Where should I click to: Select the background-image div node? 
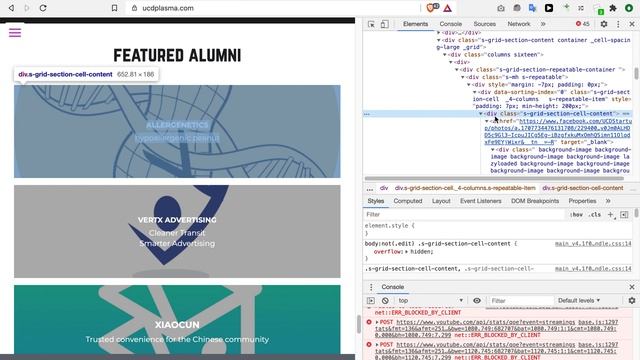click(560, 160)
